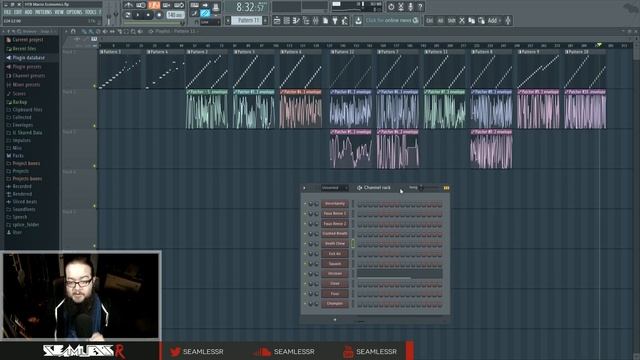Viewport: 640px width, 360px height.
Task: Mute the Faux Amor 2 channel LED
Action: click(305, 224)
